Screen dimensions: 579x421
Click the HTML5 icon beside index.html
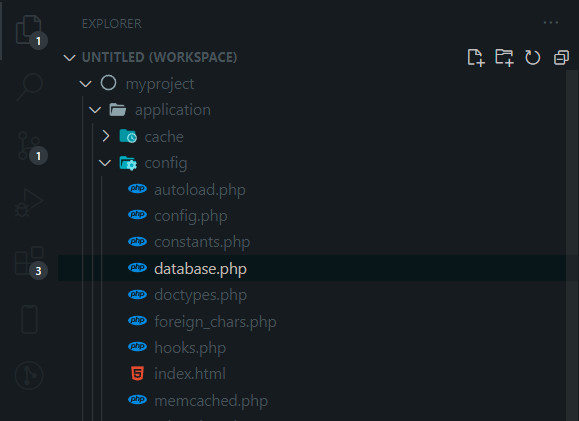pyautogui.click(x=137, y=373)
